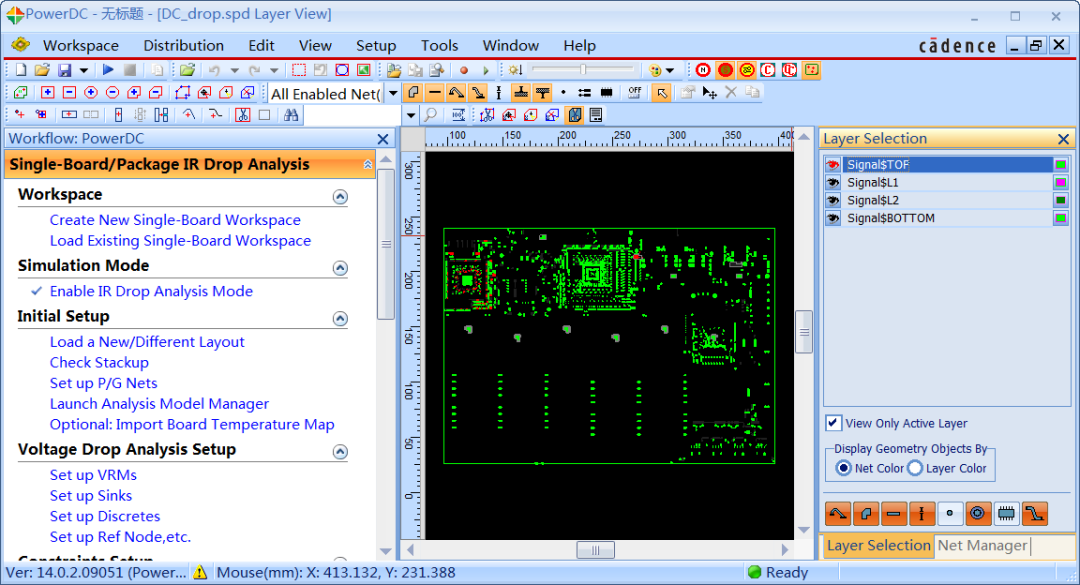Click the layout canvas horizontal scrollbar thumb

[x=596, y=550]
